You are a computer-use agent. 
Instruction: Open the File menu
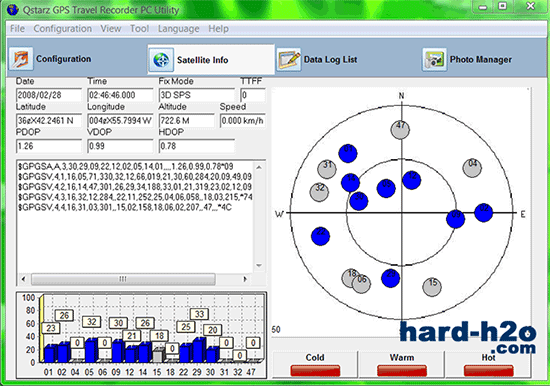point(17,28)
